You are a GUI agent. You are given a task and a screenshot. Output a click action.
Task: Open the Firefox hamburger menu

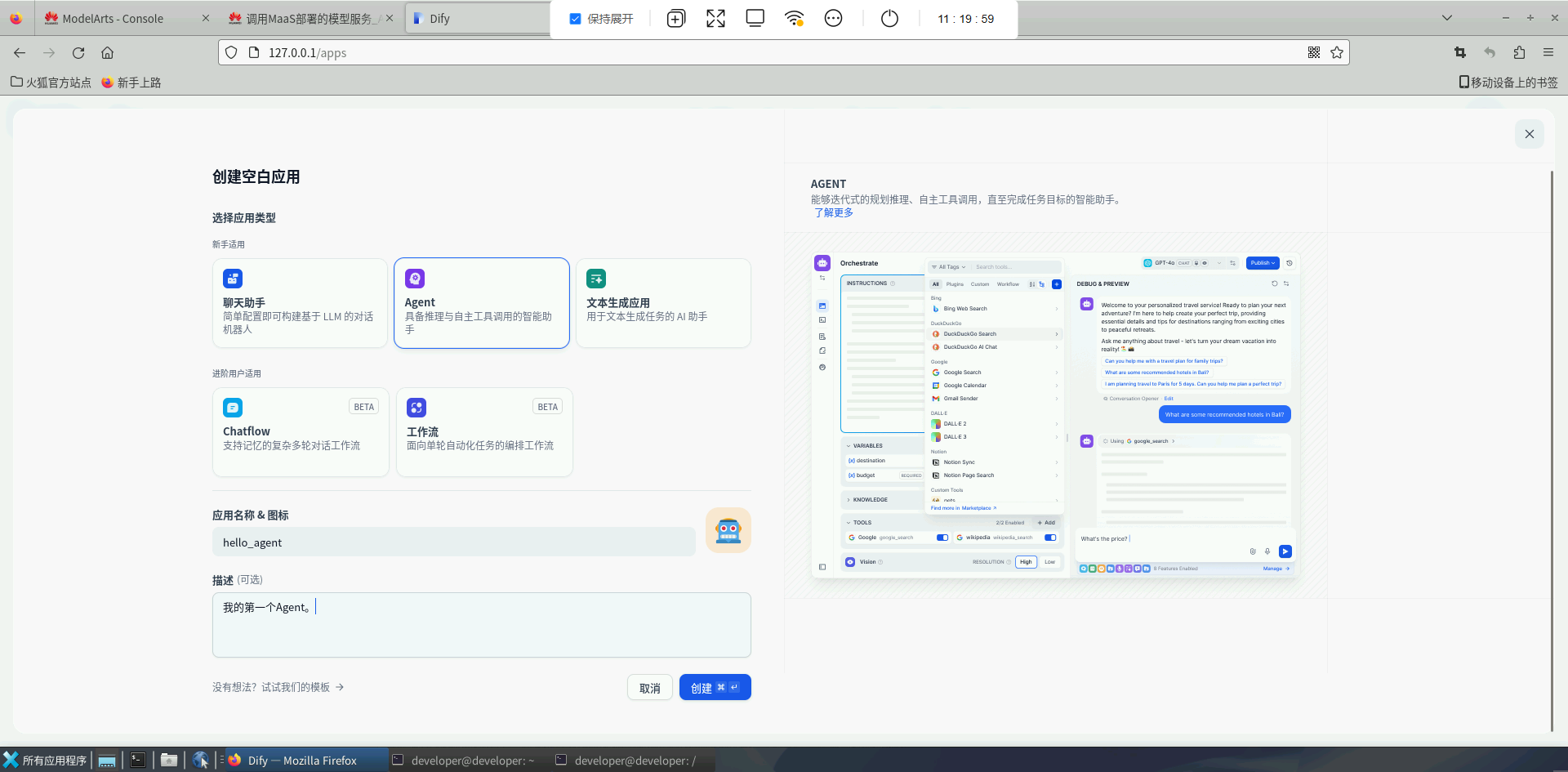[x=1548, y=52]
